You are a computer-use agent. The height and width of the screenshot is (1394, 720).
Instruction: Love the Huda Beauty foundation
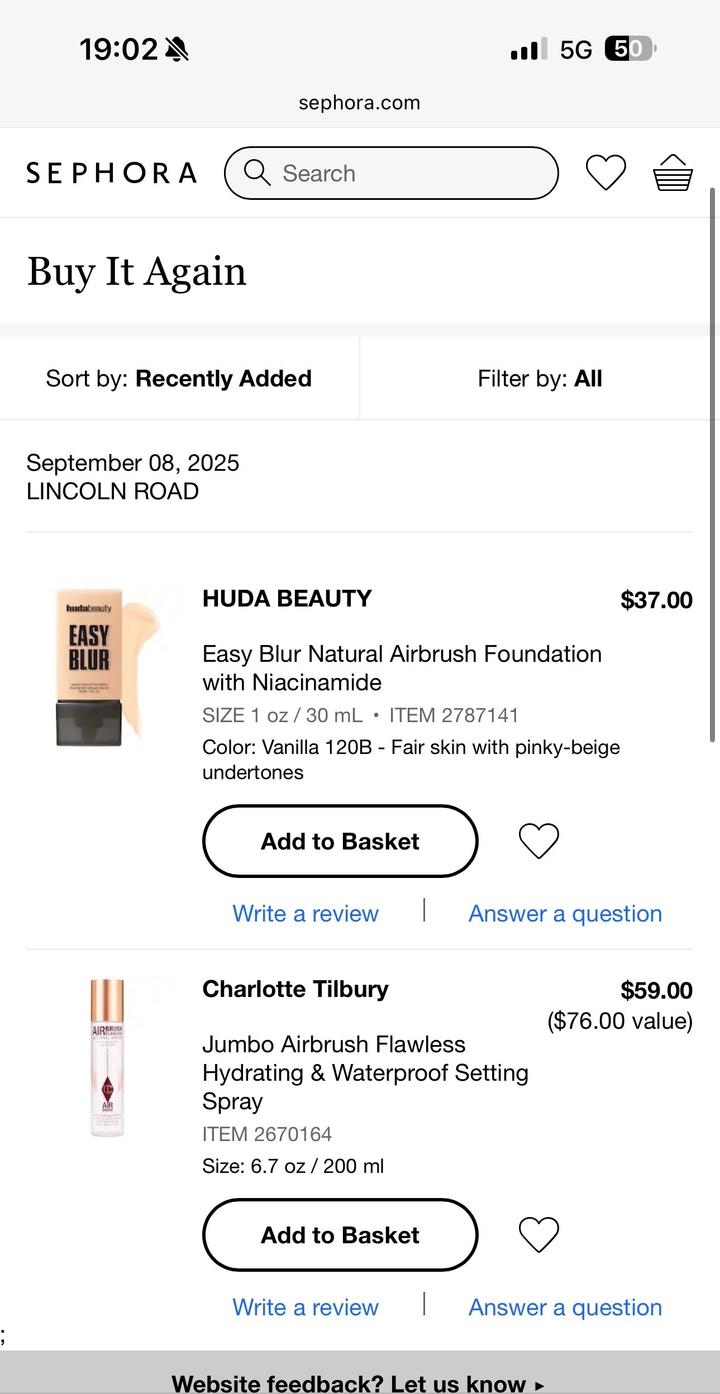coord(539,841)
